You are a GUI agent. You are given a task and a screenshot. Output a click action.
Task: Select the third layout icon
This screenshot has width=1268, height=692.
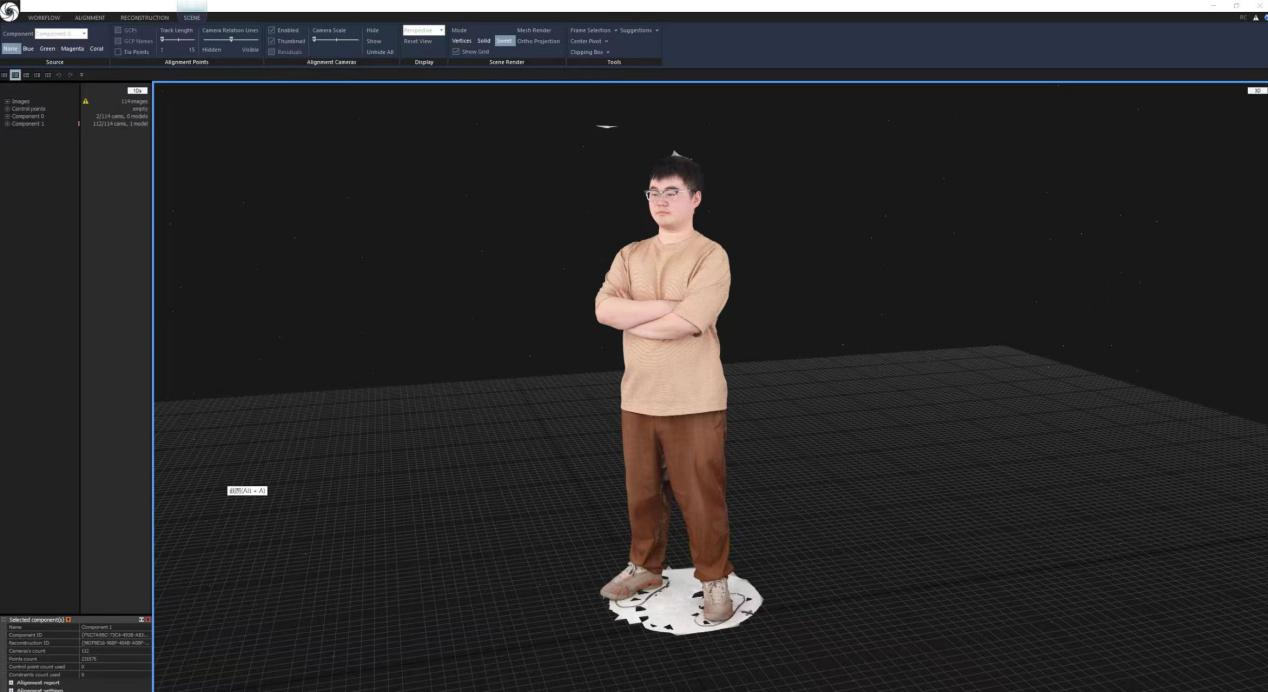(26, 74)
